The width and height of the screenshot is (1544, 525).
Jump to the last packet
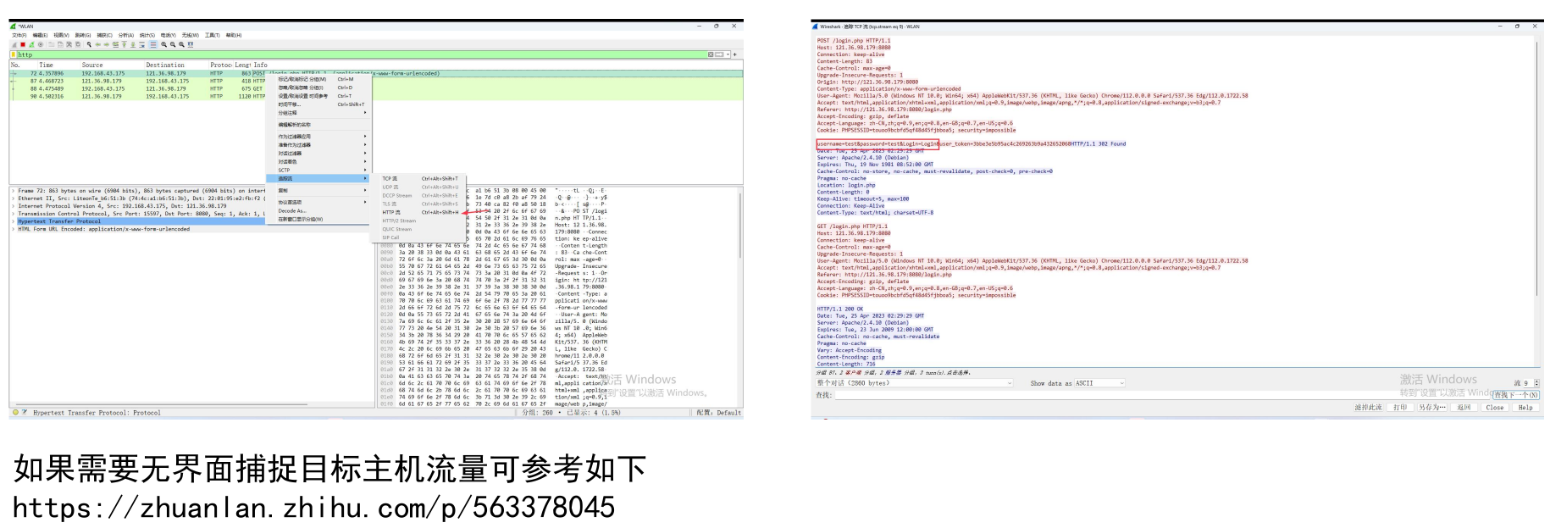coord(133,45)
